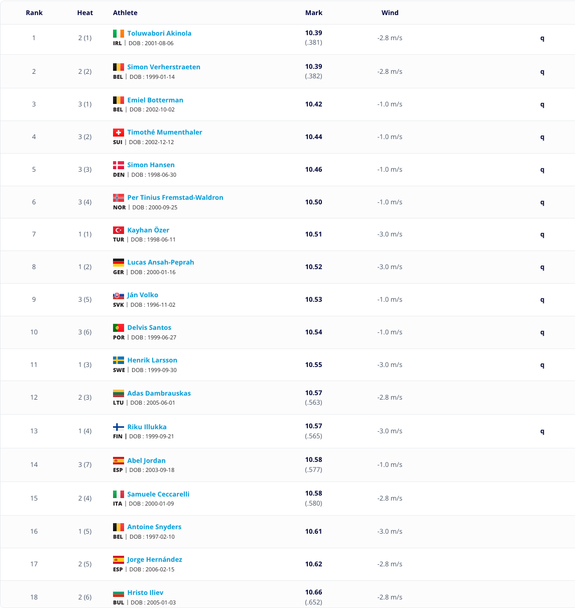
Task: Open Antoine Snyders profile link
Action: point(154,527)
